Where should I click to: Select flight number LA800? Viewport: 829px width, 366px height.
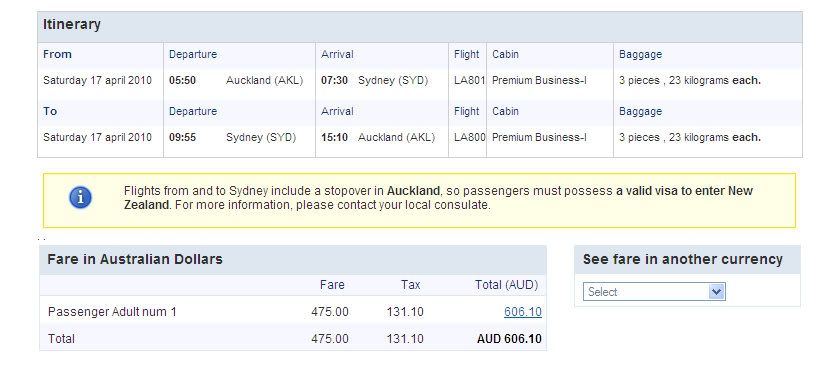pyautogui.click(x=469, y=138)
